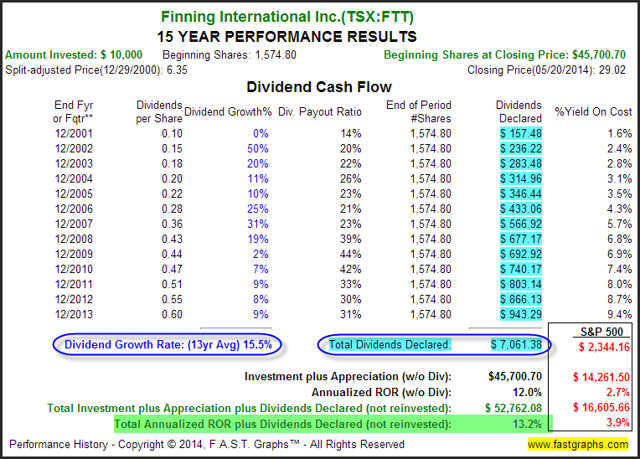Click the $ 692.92 highlighted cell
Image resolution: width=640 pixels, height=459 pixels.
pyautogui.click(x=521, y=254)
